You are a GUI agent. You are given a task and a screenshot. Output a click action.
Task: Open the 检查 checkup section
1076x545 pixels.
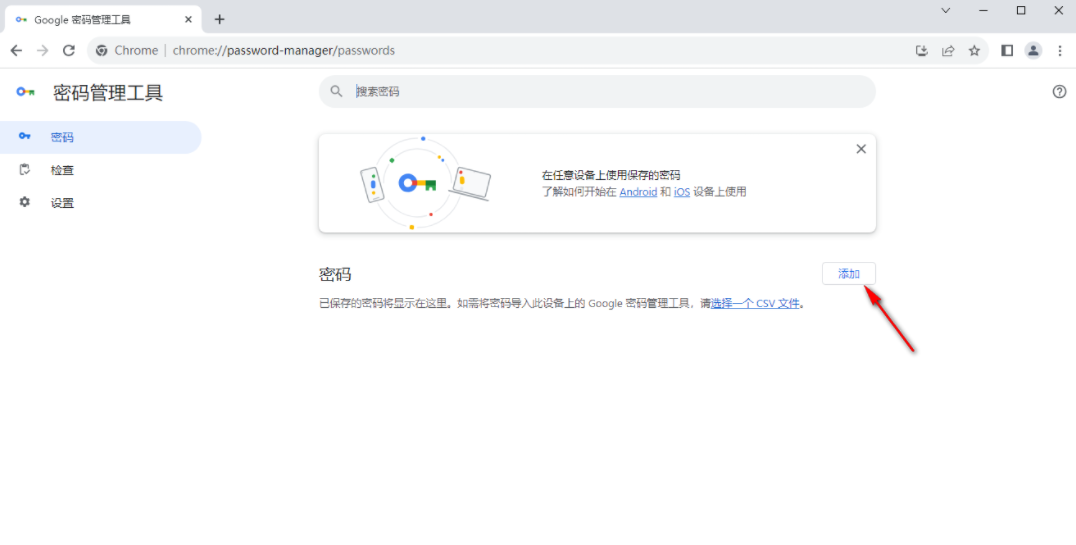click(x=100, y=170)
